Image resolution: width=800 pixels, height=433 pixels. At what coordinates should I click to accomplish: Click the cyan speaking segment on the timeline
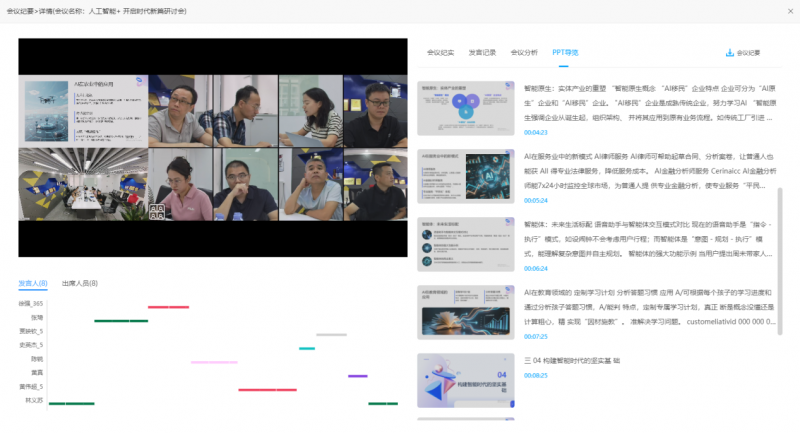307,348
